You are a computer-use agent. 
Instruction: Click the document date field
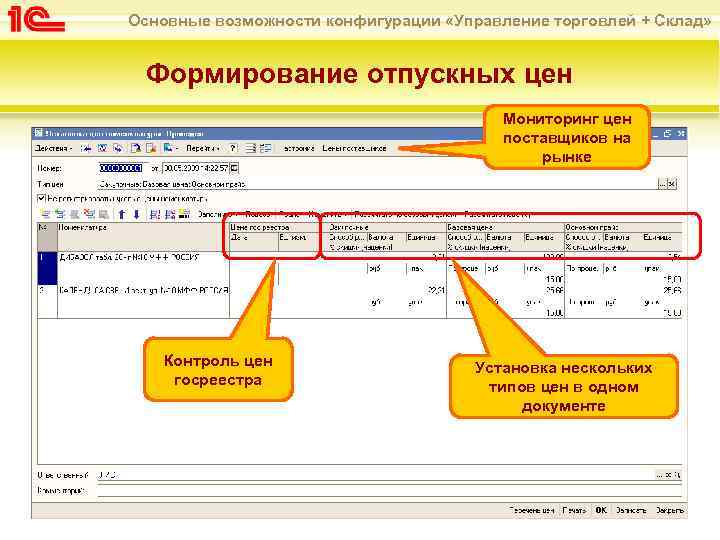click(196, 168)
